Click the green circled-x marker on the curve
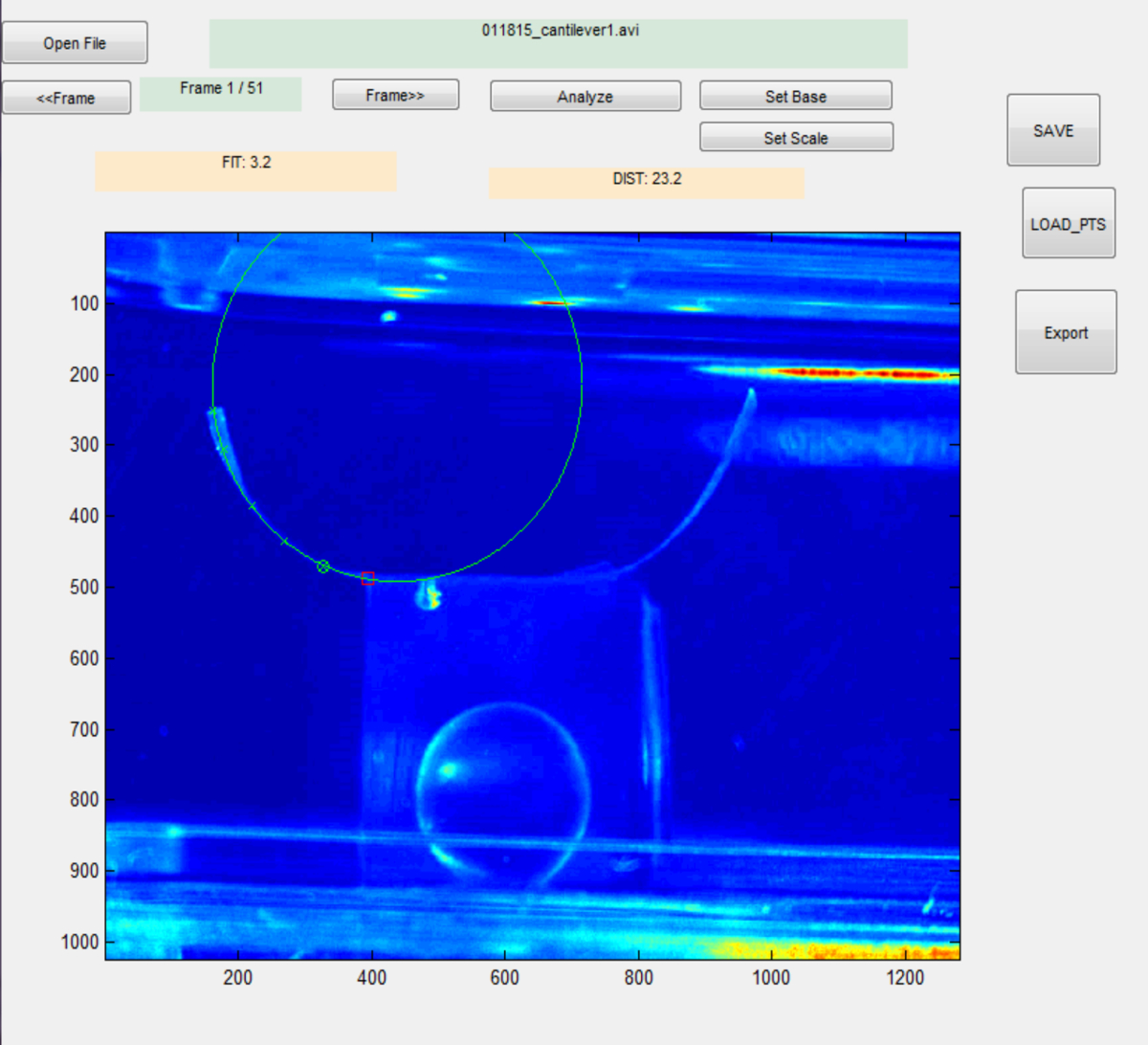The image size is (1148, 1045). point(323,567)
